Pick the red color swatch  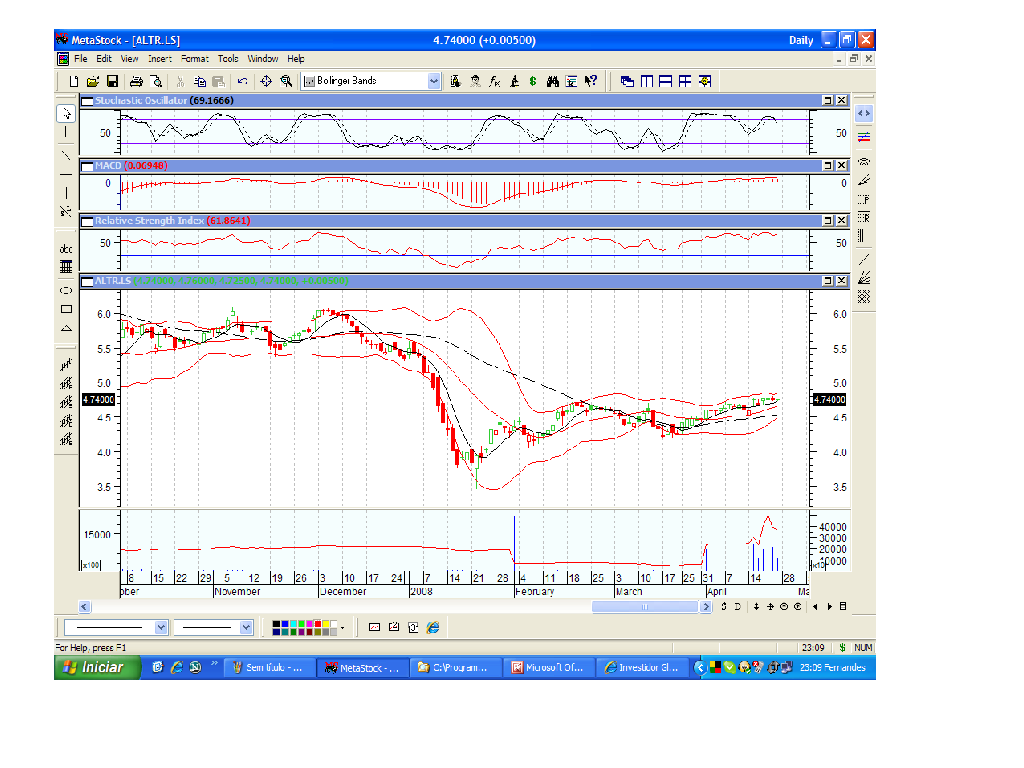pyautogui.click(x=317, y=624)
